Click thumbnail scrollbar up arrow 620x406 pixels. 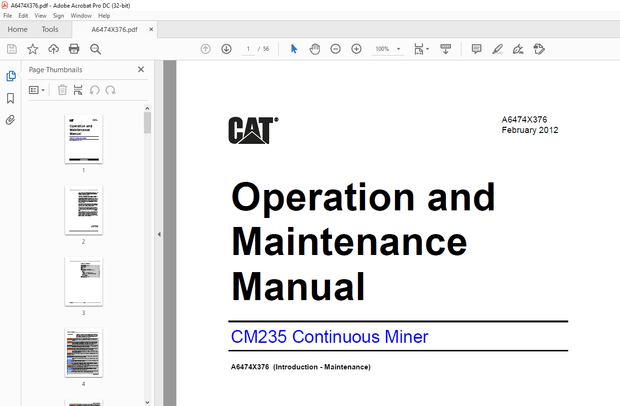pos(147,108)
